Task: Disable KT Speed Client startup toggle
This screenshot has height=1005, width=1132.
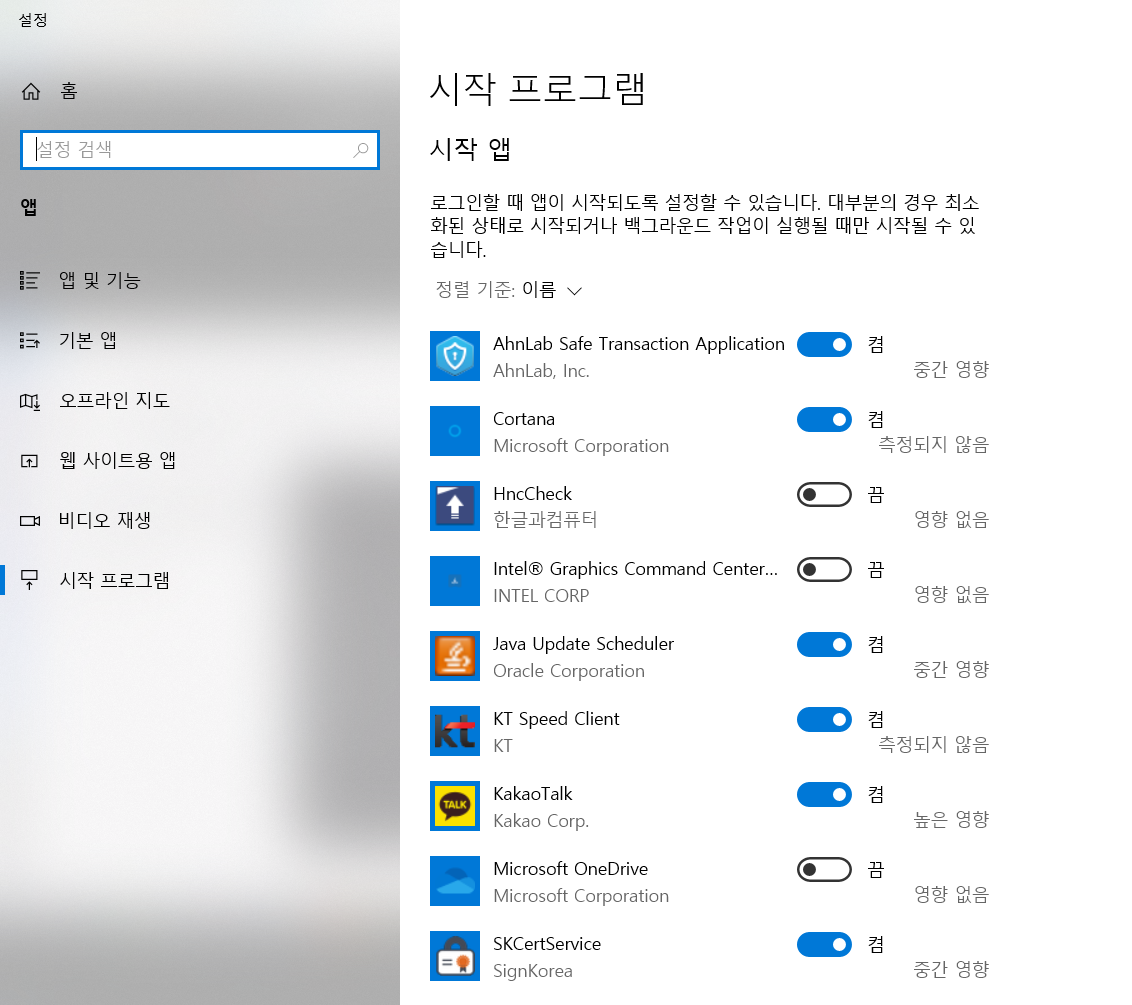Action: click(824, 720)
